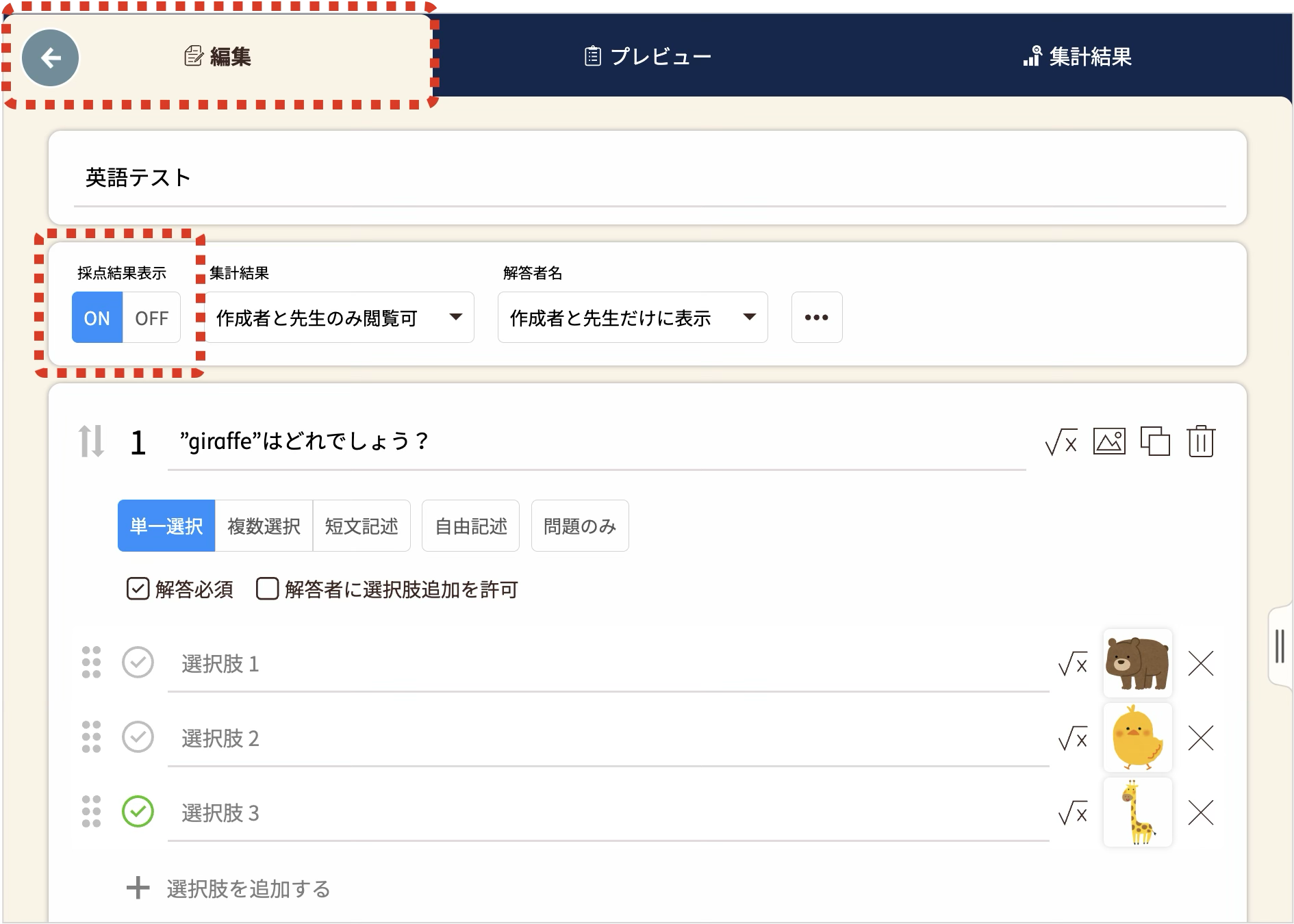
Task: Reorder question 1 with up-down arrows icon
Action: pyautogui.click(x=91, y=441)
